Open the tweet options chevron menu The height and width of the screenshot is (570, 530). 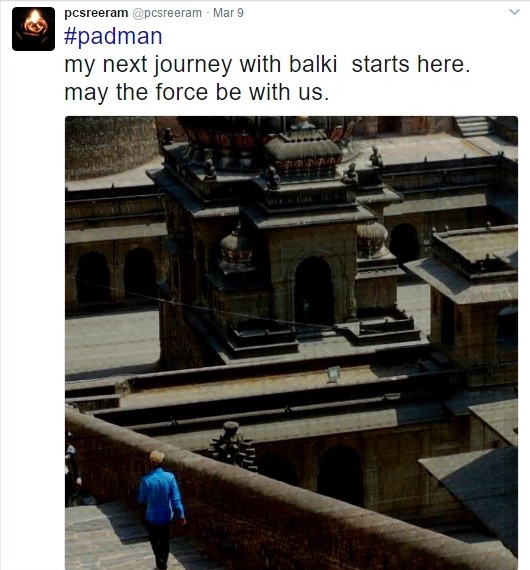[x=514, y=12]
